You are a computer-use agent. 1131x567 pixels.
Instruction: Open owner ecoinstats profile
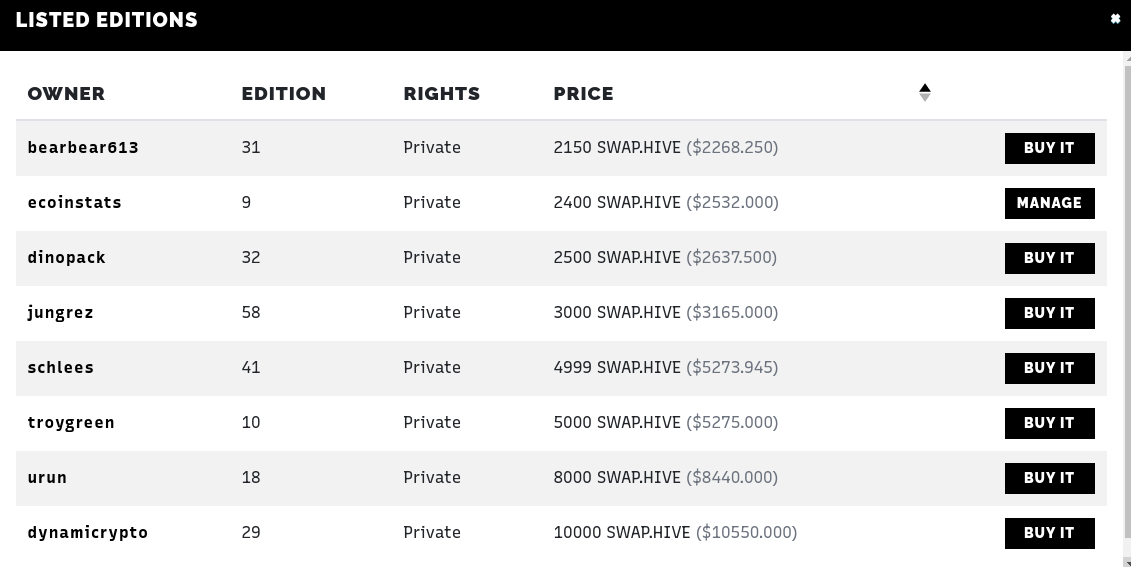(x=74, y=202)
